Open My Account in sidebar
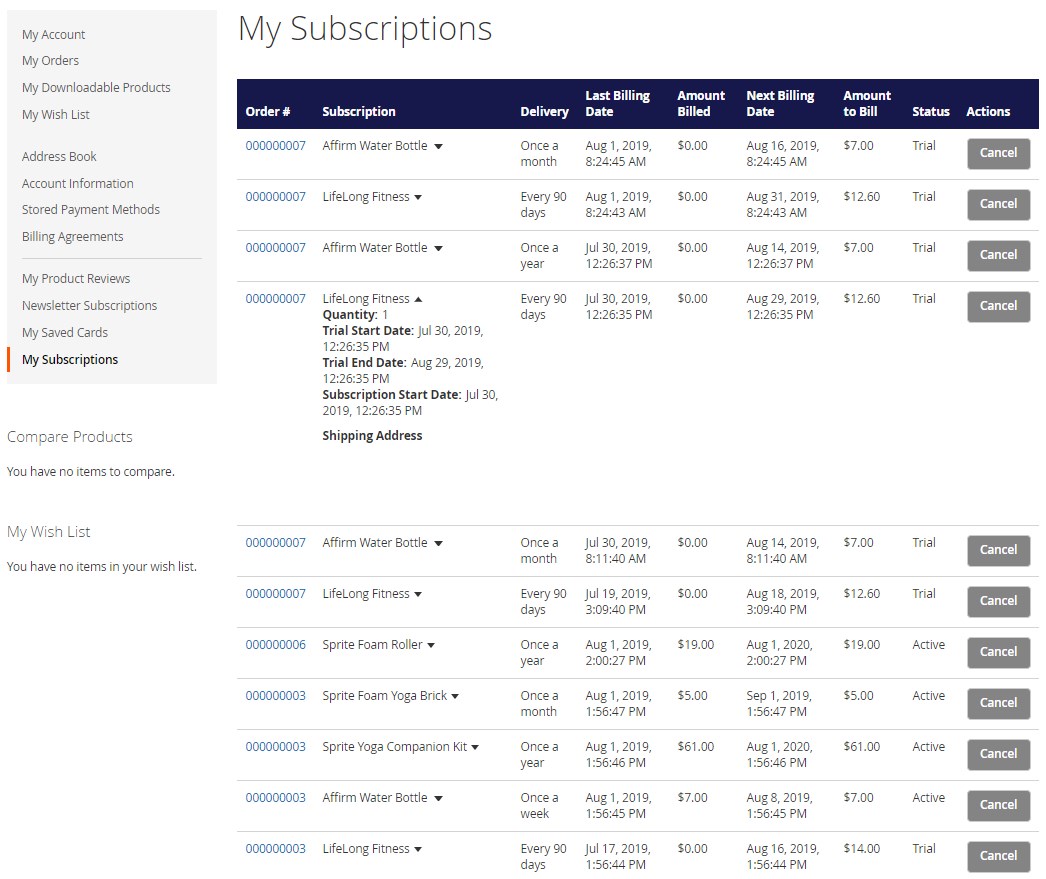Viewport: 1046px width, 879px height. coord(54,34)
